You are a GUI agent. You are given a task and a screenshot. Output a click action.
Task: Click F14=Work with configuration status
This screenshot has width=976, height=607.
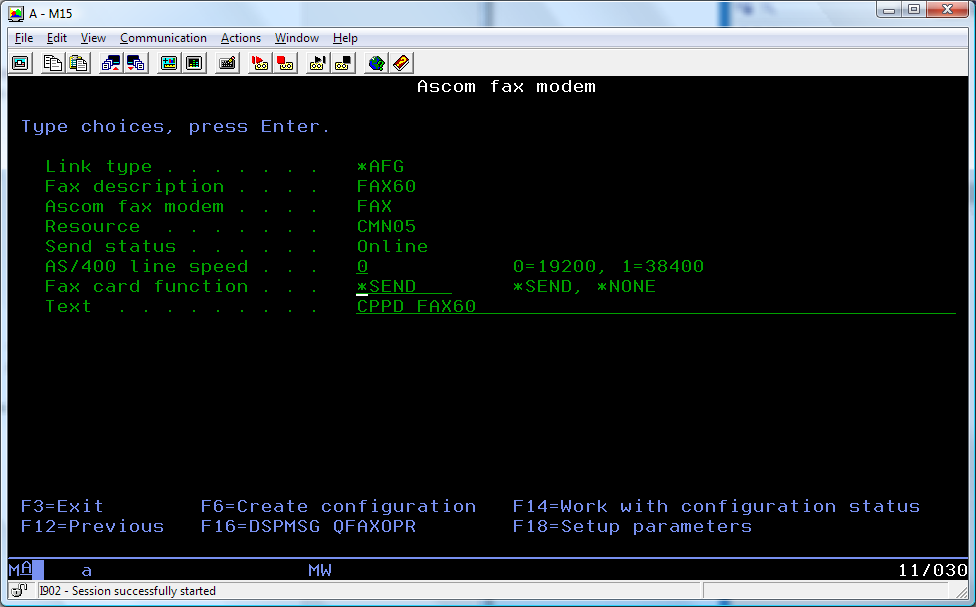click(x=716, y=506)
